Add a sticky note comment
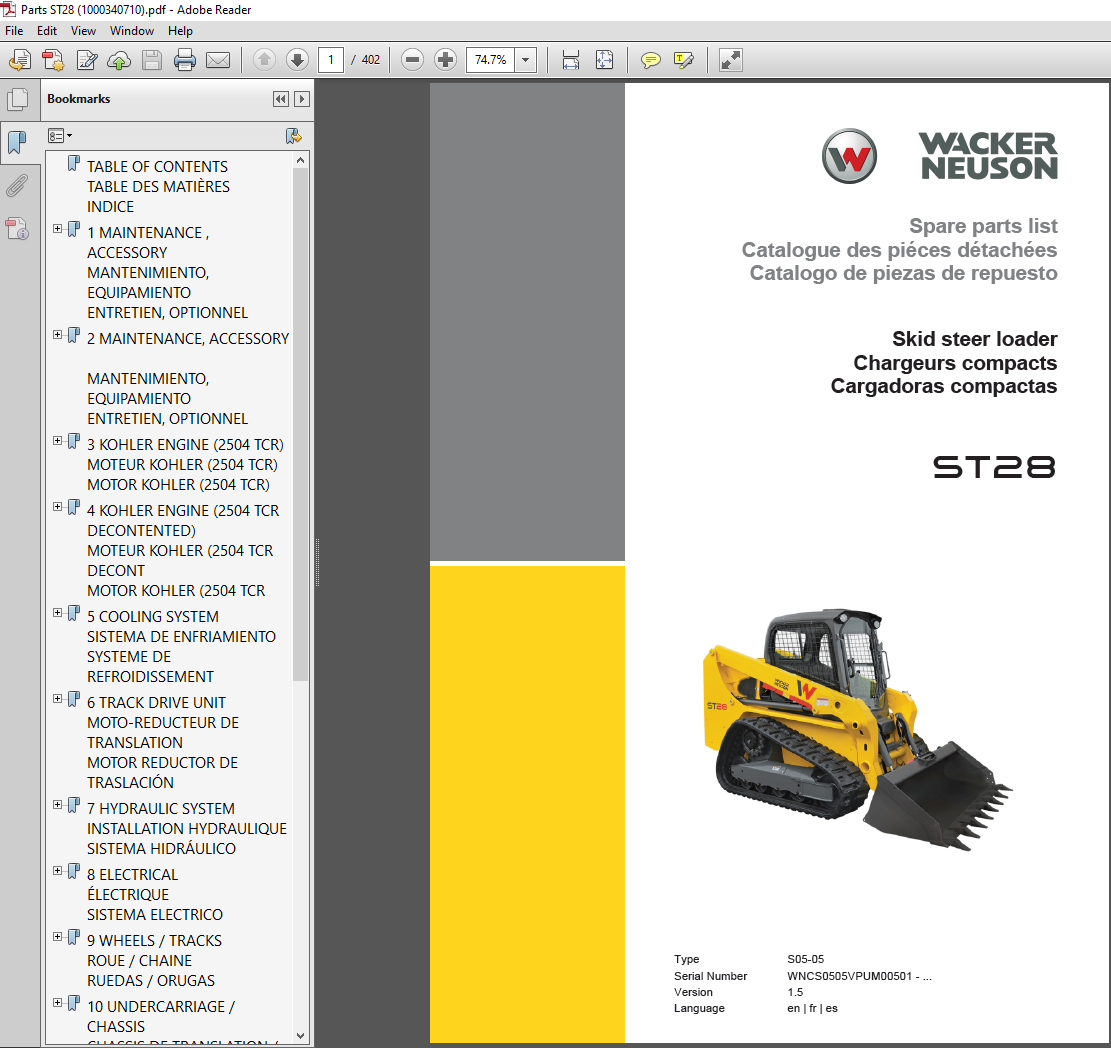Screen dimensions: 1111x1048 650,60
